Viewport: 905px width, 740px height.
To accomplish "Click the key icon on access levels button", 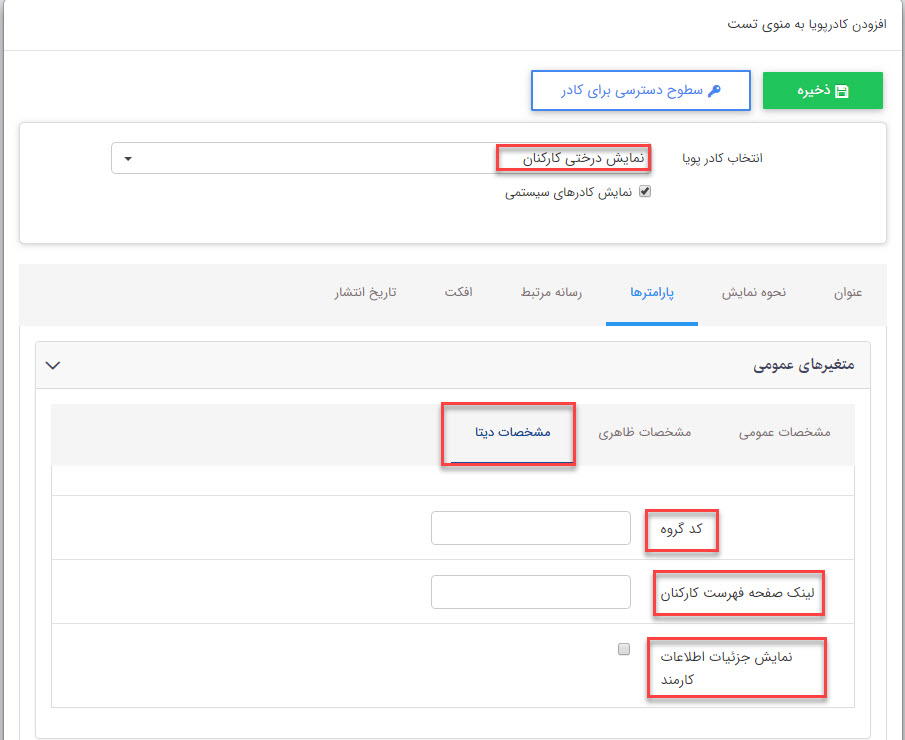I will point(714,91).
